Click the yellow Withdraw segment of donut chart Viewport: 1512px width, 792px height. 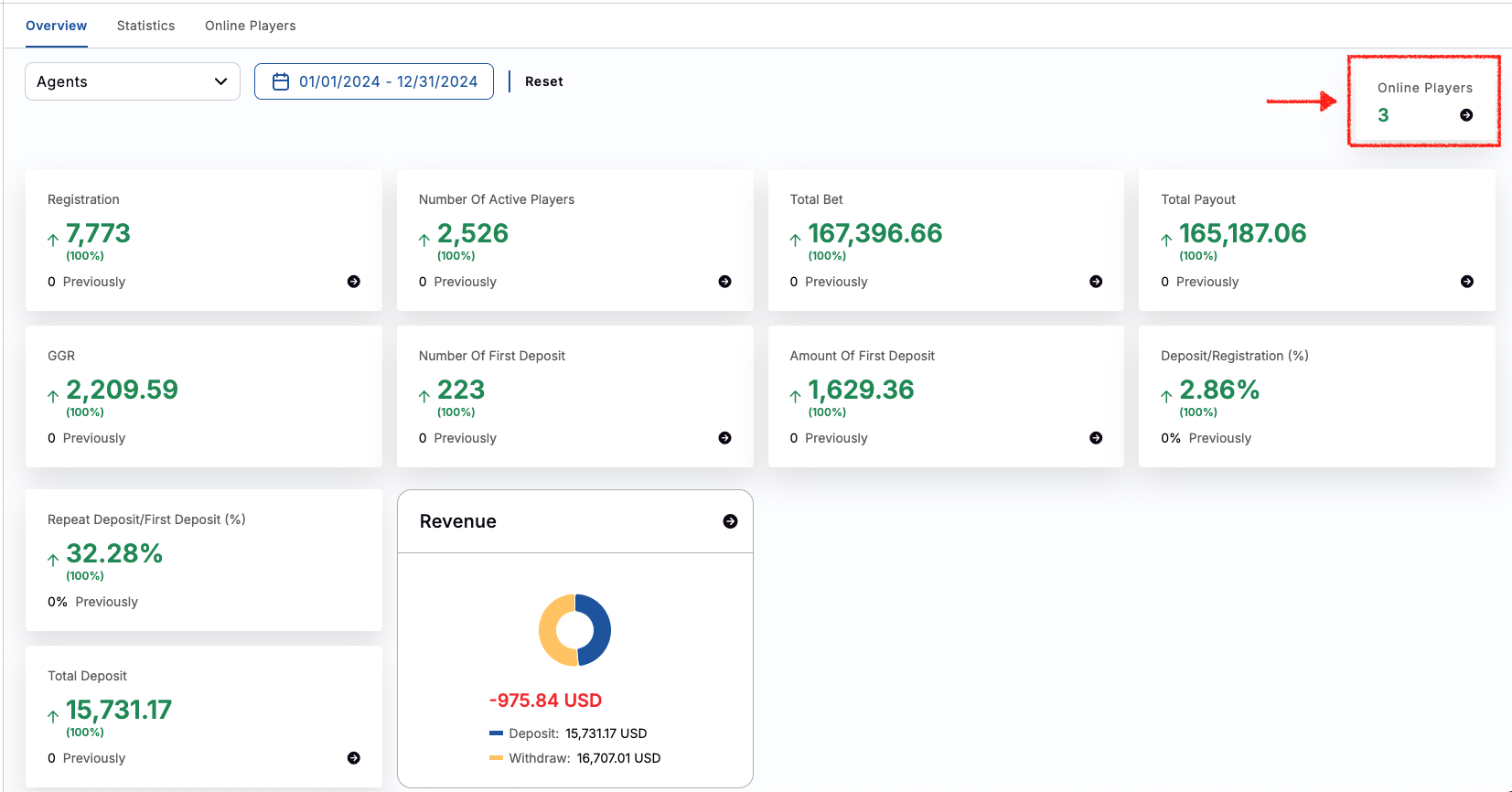550,631
